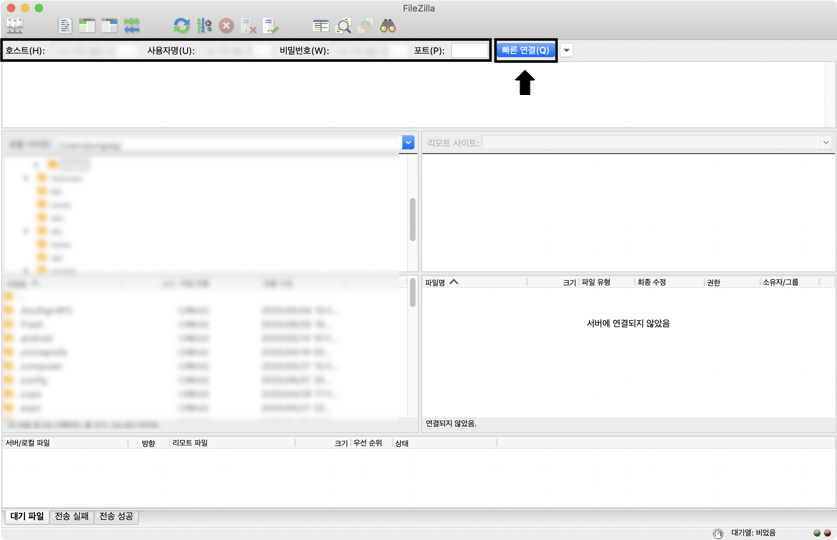Open the Site Manager icon
The width and height of the screenshot is (837, 540).
coord(15,26)
